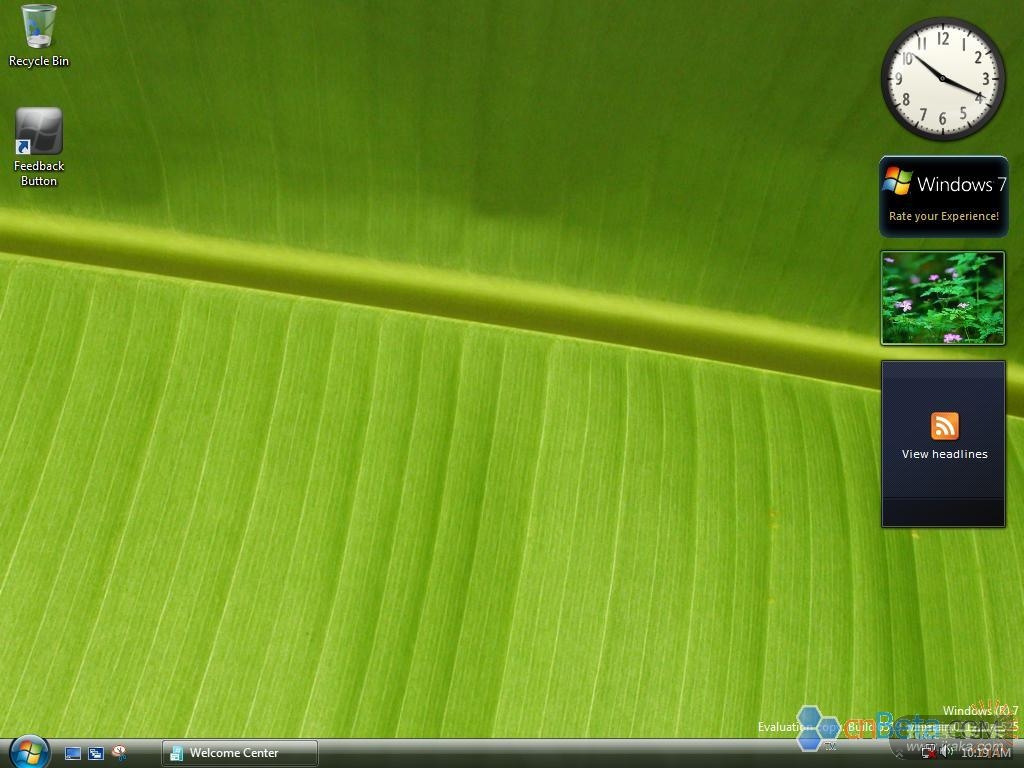Open the Windows 7 feedback gadget

point(944,196)
